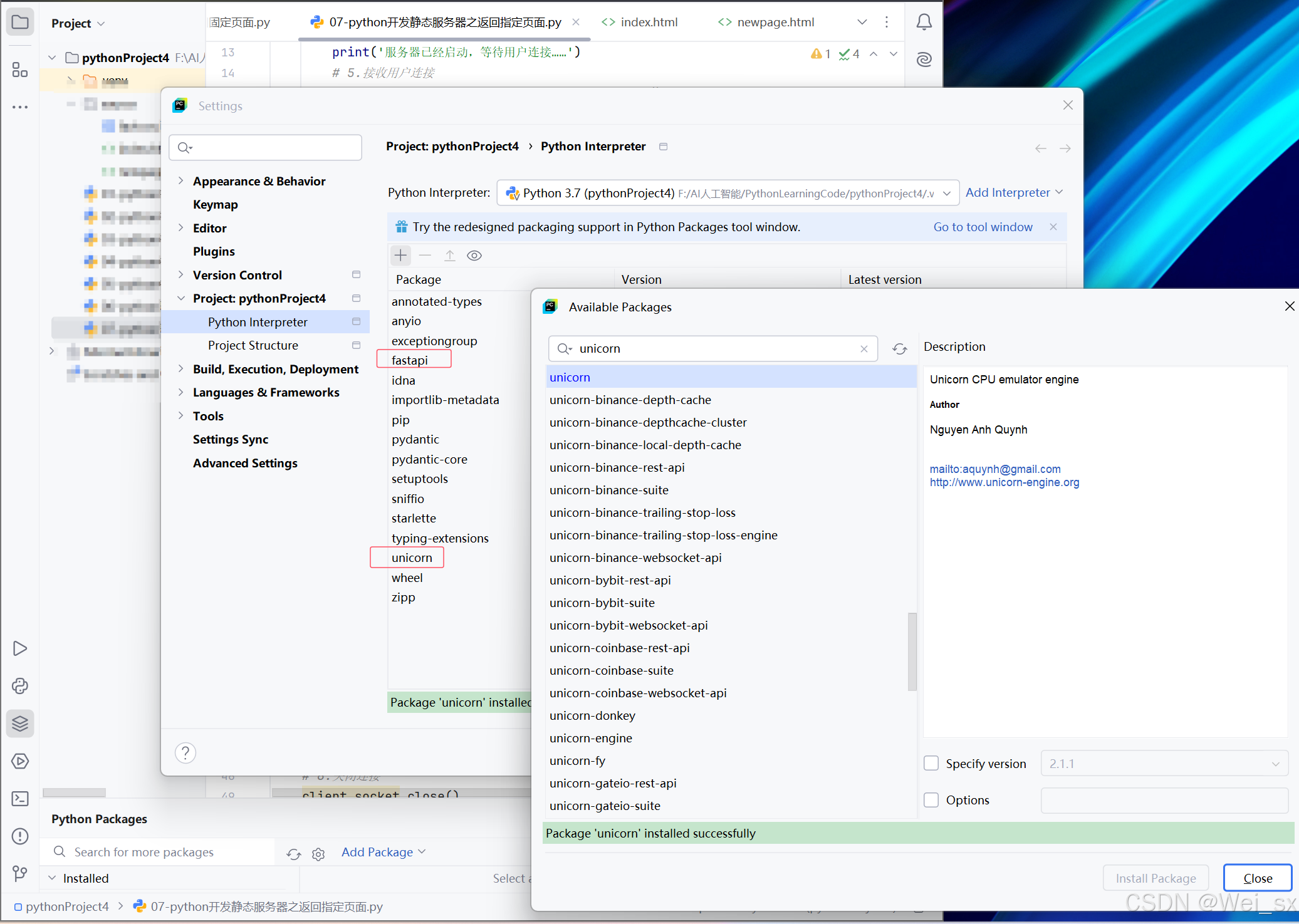Click the add package plus icon
This screenshot has width=1299, height=924.
401,256
